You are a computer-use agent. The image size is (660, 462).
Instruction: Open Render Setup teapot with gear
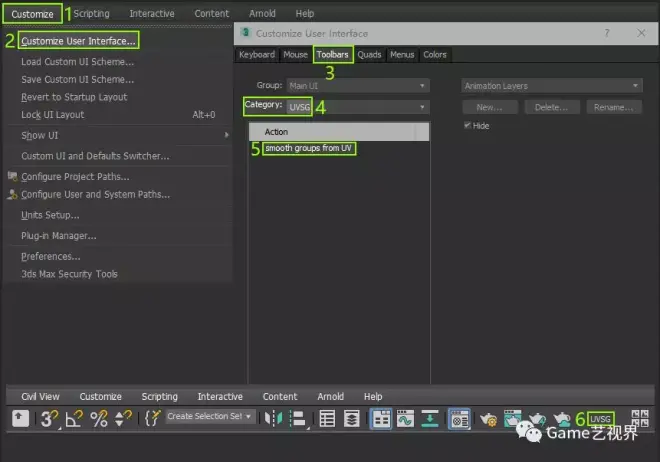click(489, 419)
